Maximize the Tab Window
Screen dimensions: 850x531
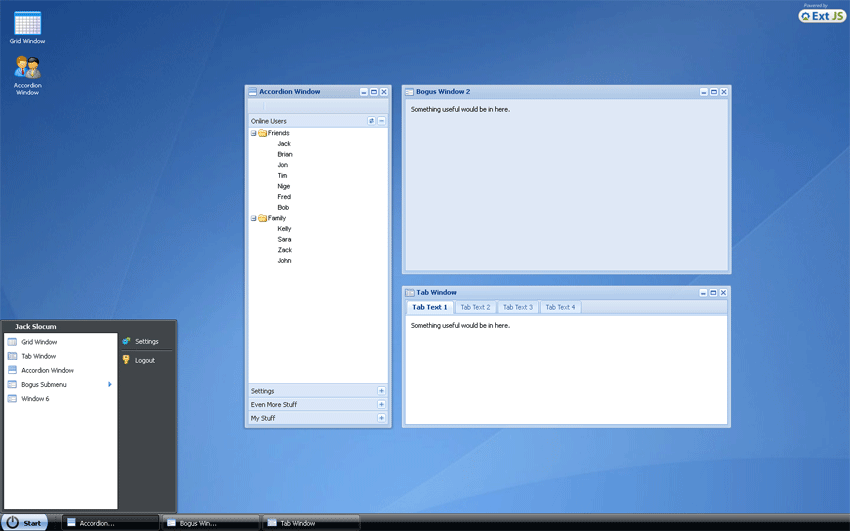pyautogui.click(x=713, y=293)
